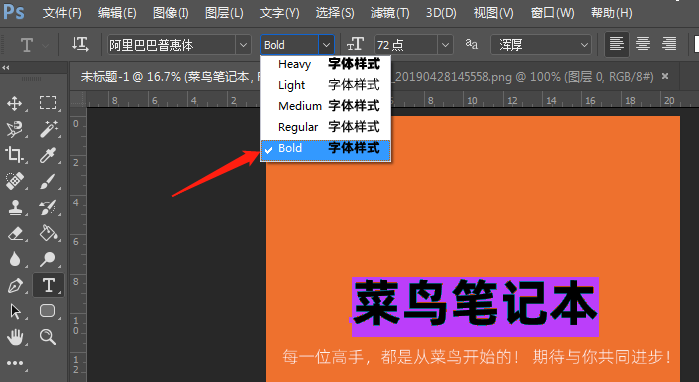Select the Magic Wand tool
Image resolution: width=699 pixels, height=382 pixels.
pyautogui.click(x=48, y=129)
